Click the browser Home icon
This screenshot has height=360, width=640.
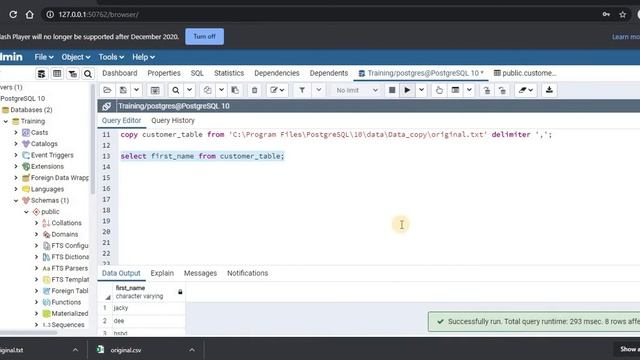(x=29, y=15)
